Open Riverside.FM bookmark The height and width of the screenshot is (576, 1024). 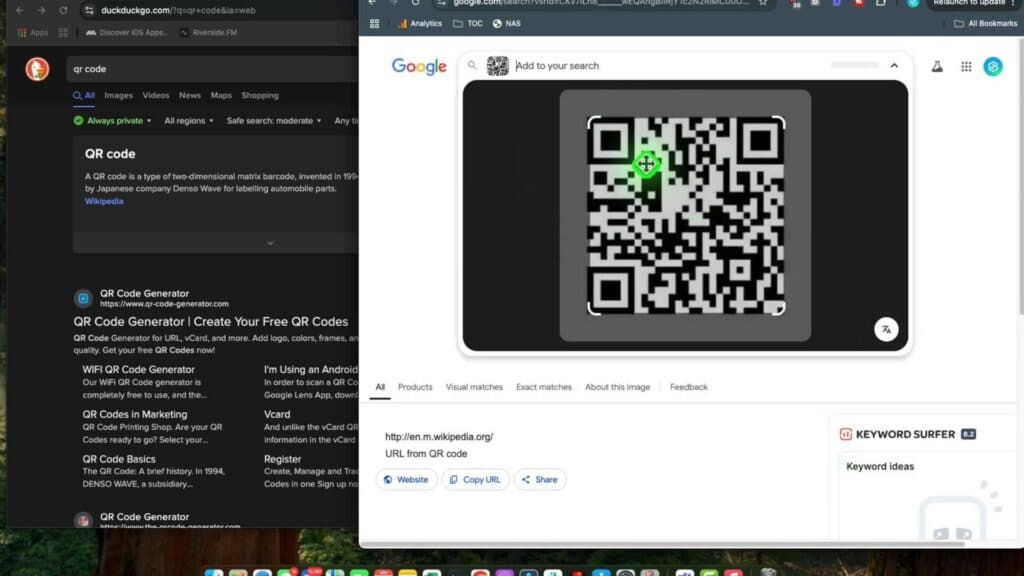point(209,32)
